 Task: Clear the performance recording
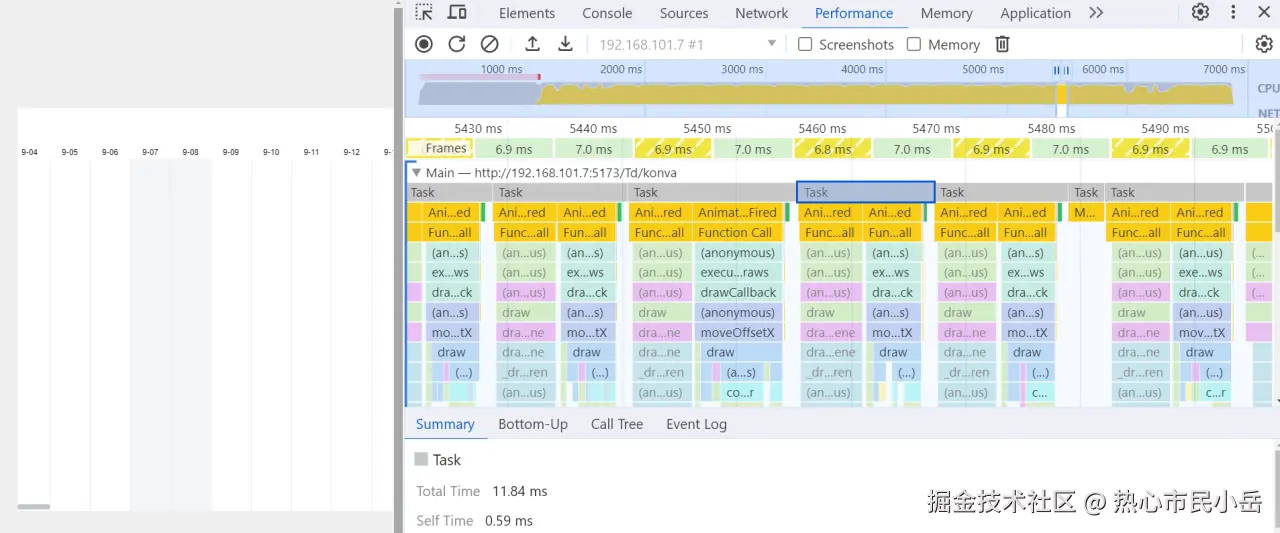point(489,44)
